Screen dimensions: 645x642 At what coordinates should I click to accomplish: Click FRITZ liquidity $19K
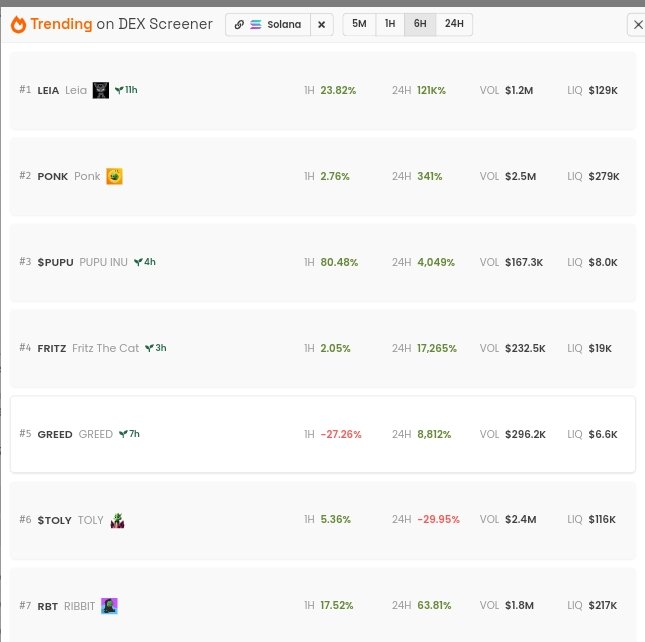tap(600, 348)
